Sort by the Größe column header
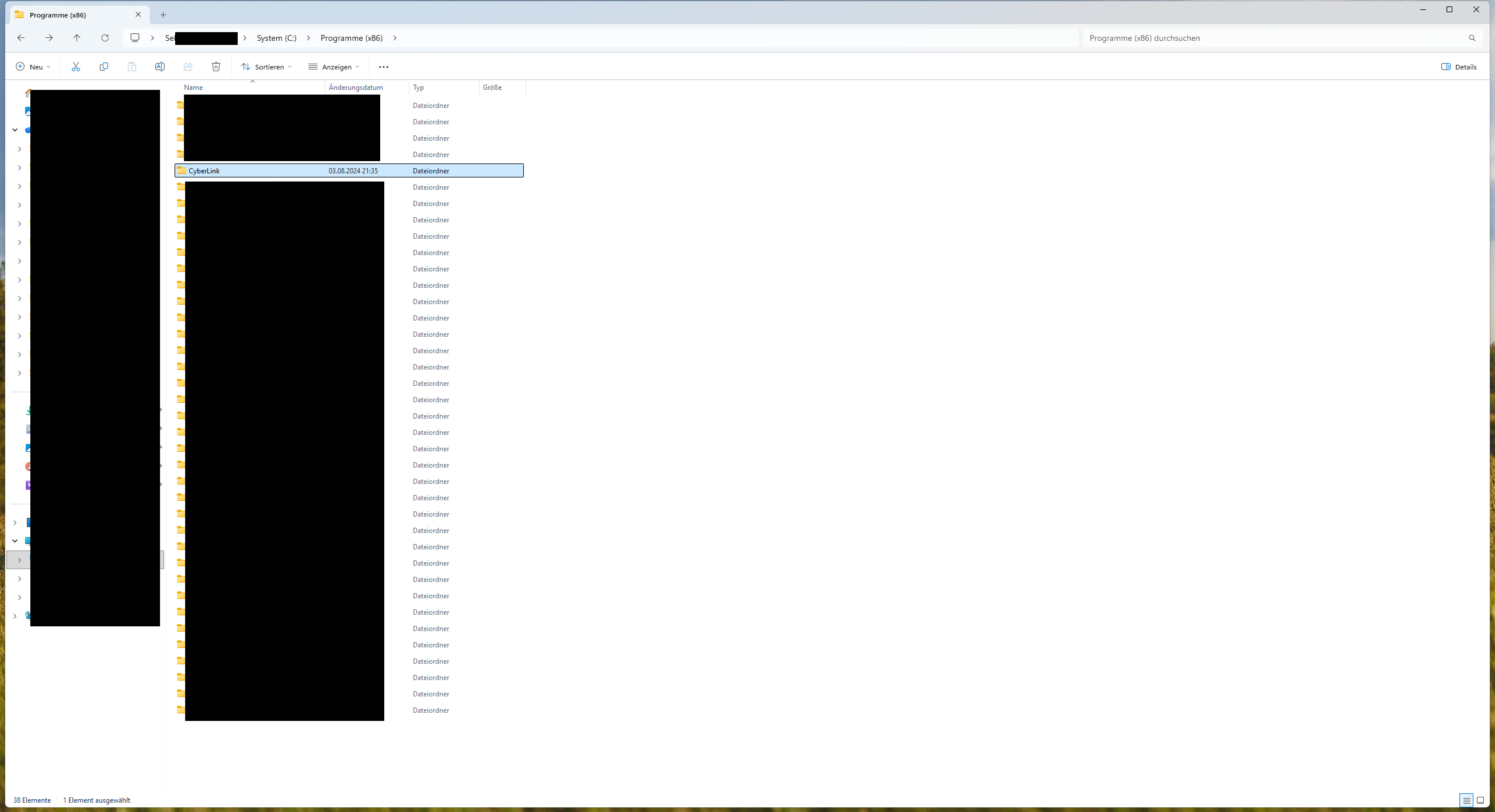This screenshot has width=1495, height=812. (x=502, y=88)
